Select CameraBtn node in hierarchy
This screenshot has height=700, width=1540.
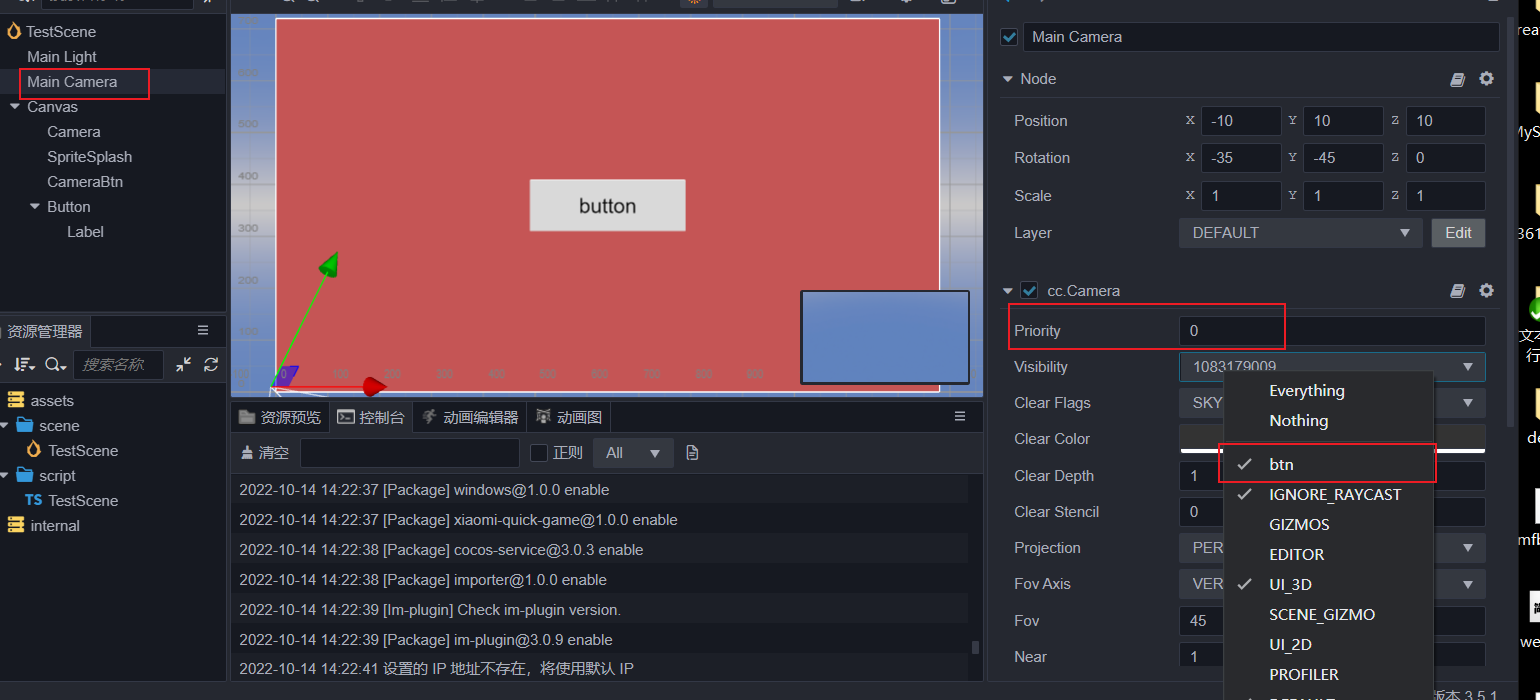click(85, 182)
